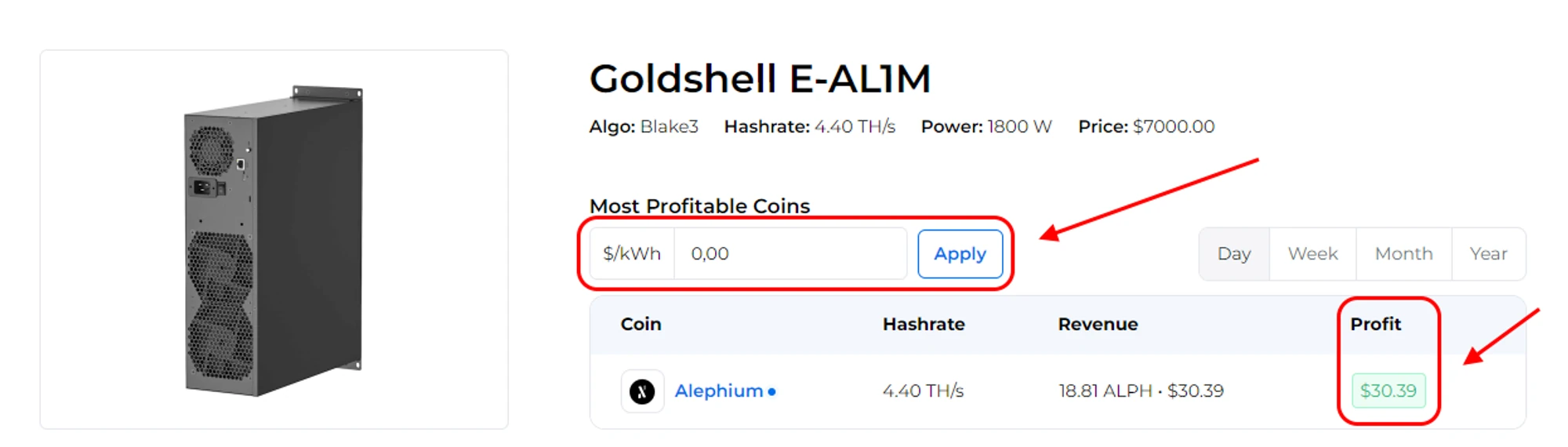Image resolution: width=1568 pixels, height=447 pixels.
Task: Click the $/kWh label prefix
Action: [x=632, y=254]
